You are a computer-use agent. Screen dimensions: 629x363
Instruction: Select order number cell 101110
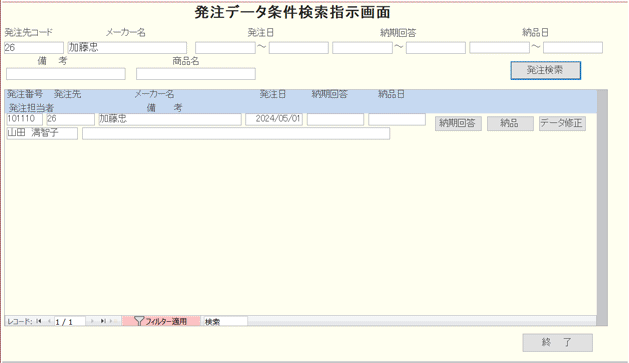[24, 119]
